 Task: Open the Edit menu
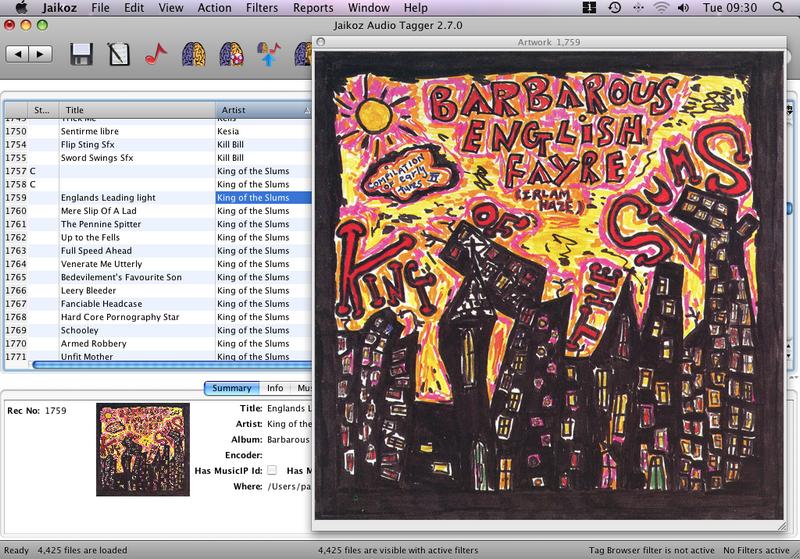coord(134,8)
